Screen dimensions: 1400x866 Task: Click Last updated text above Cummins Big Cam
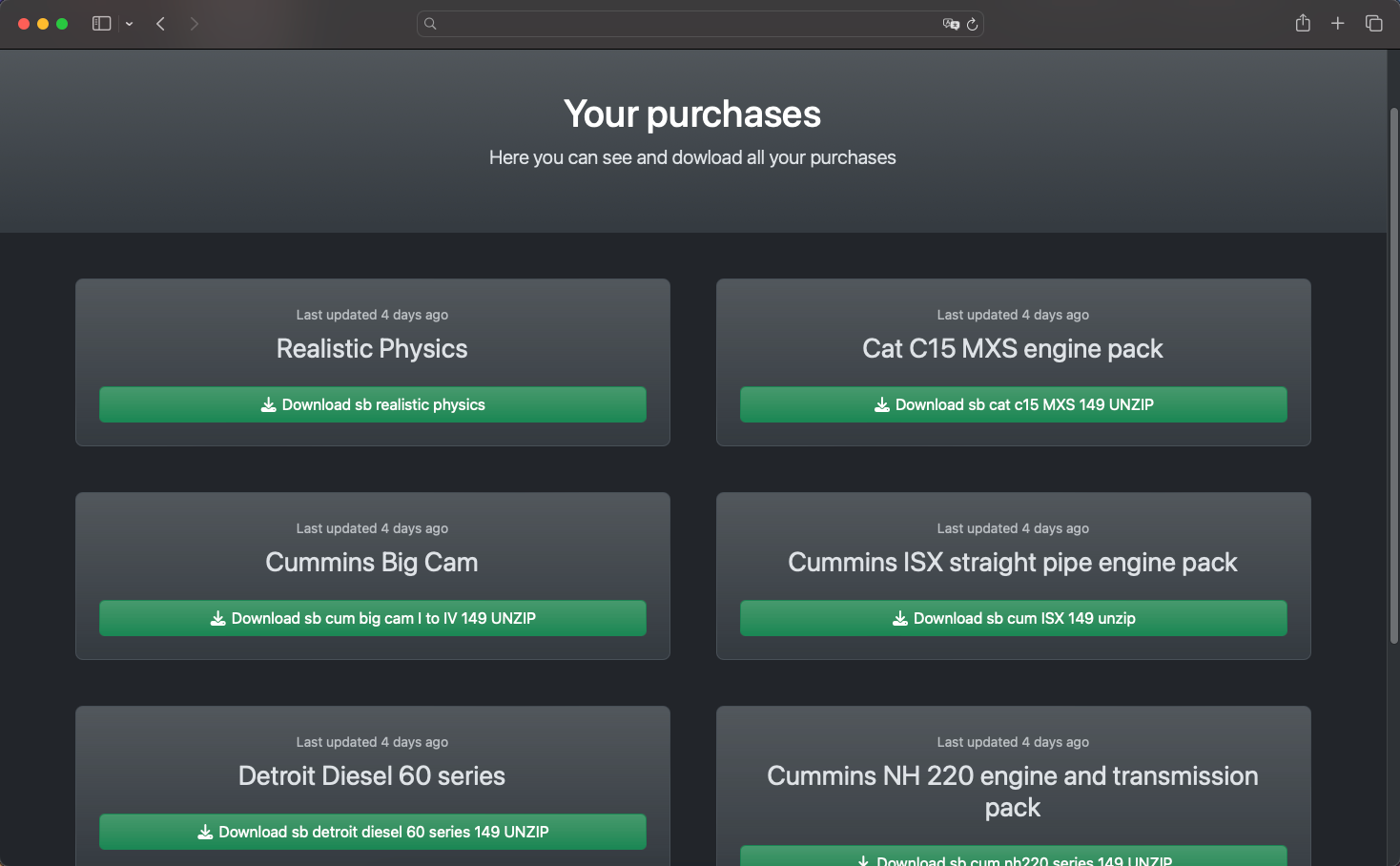(x=372, y=528)
